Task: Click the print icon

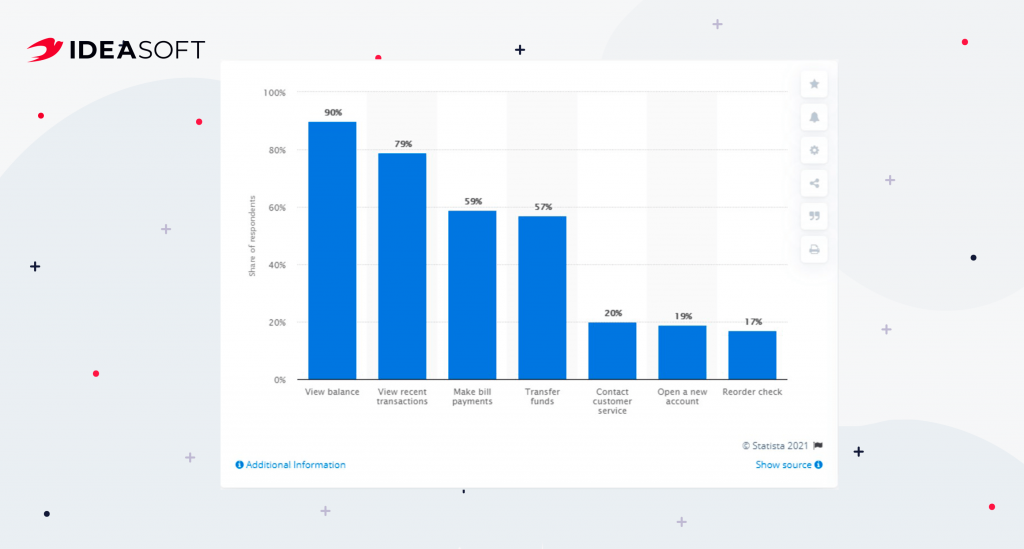Action: pyautogui.click(x=814, y=249)
